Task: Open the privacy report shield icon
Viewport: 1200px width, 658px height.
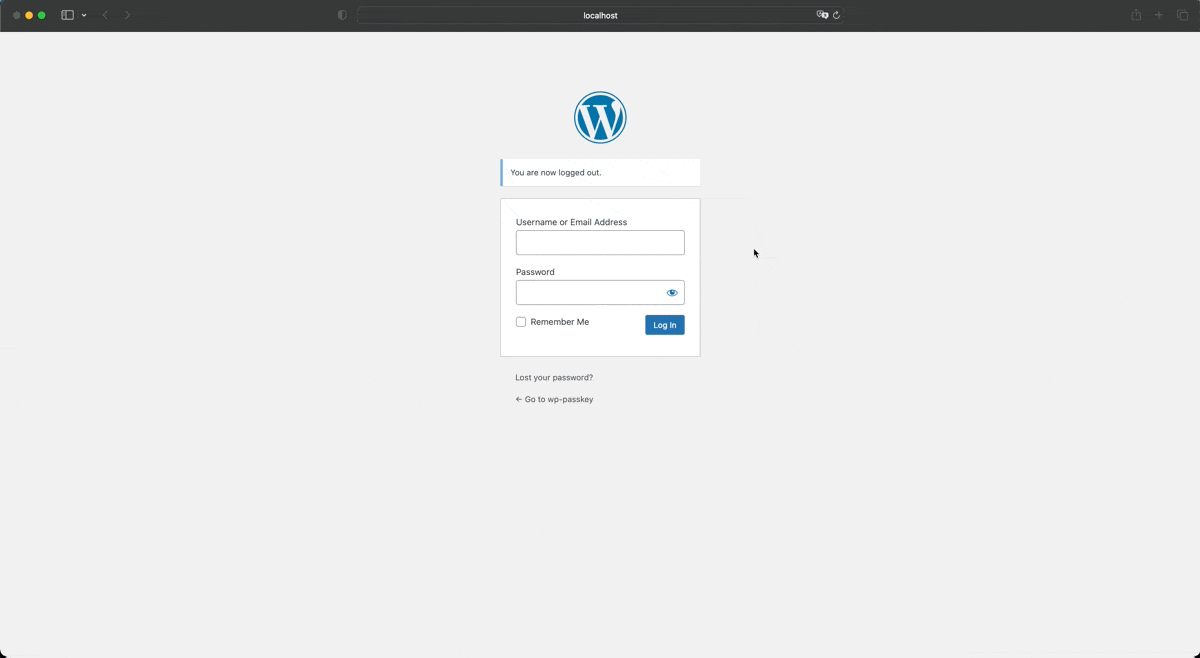Action: 342,15
